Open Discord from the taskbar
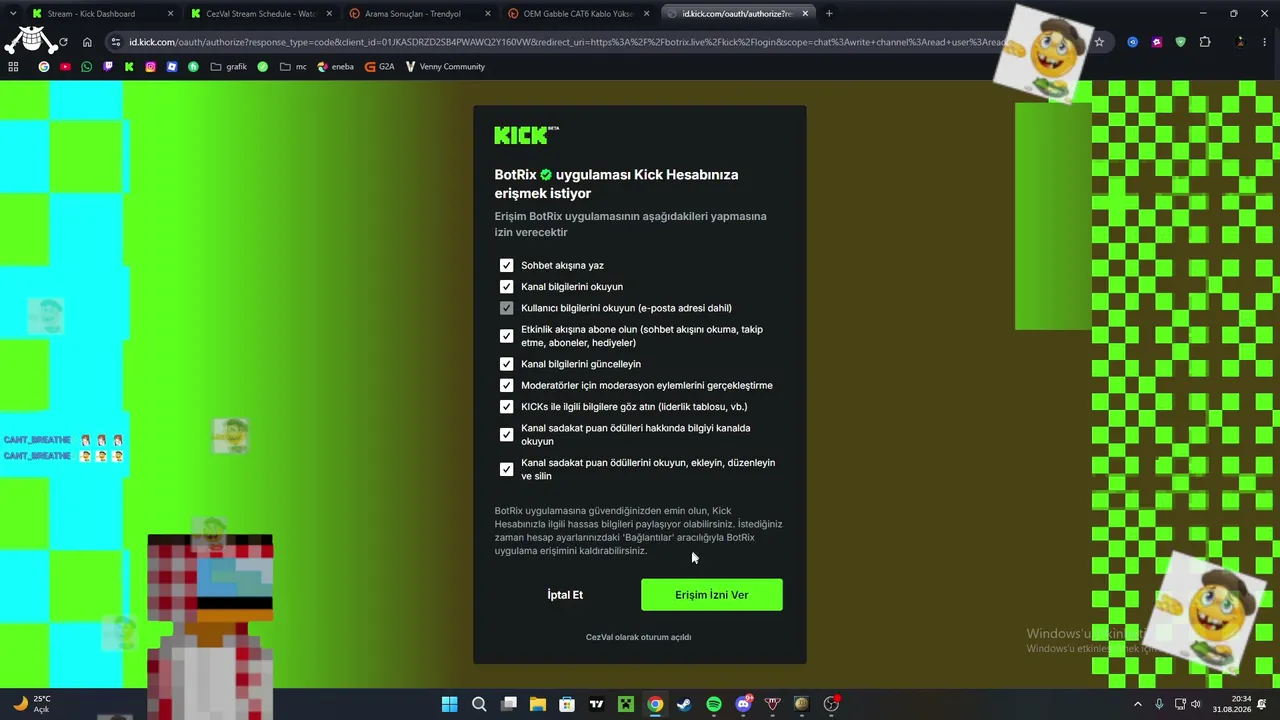1280x720 pixels. click(x=743, y=704)
